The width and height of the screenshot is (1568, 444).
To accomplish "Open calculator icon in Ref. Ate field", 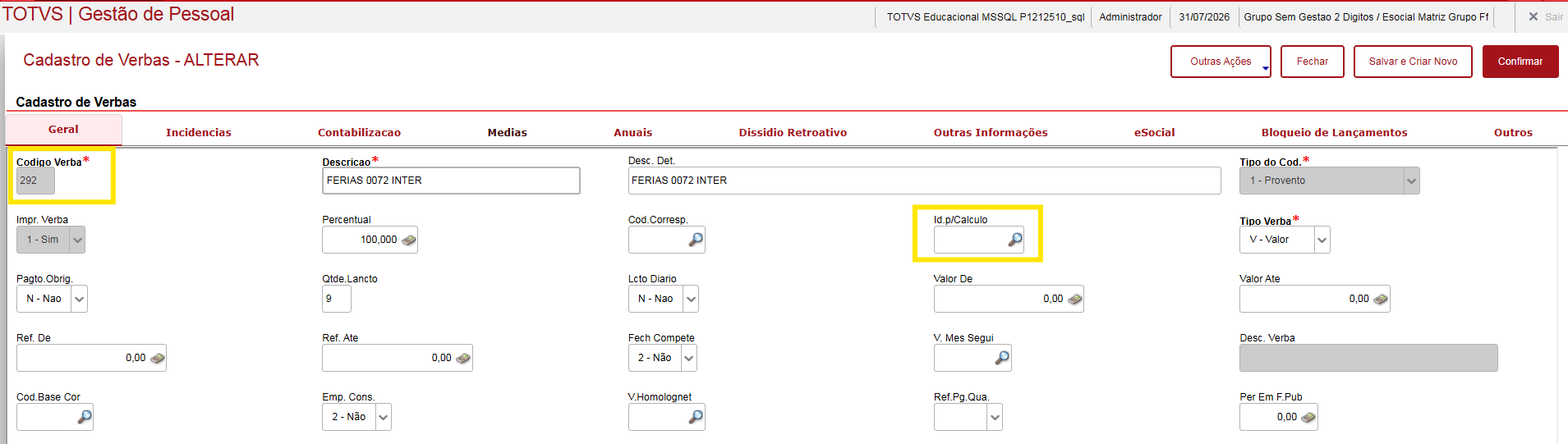I will (463, 359).
